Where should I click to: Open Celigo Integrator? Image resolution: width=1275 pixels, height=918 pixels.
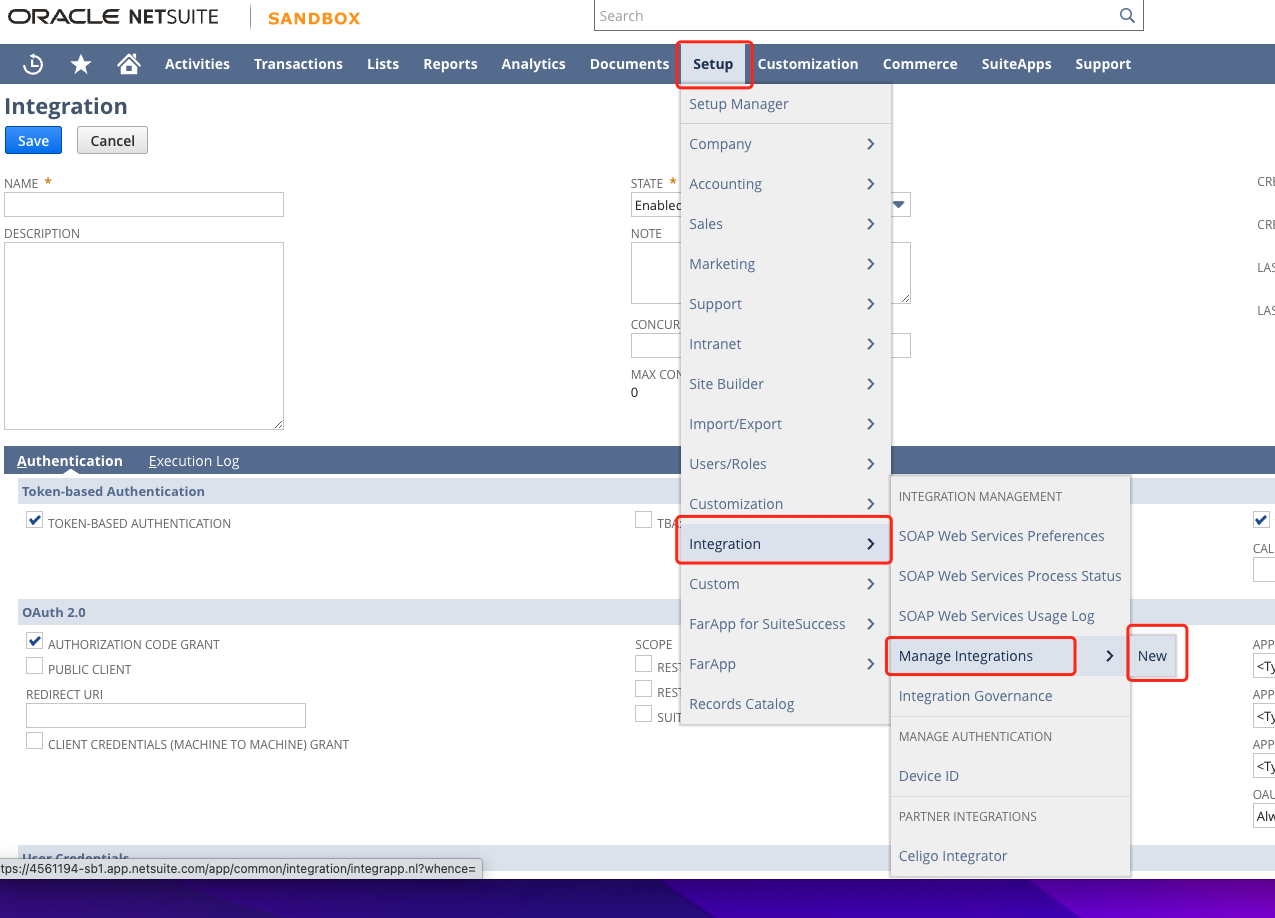pos(1009,856)
